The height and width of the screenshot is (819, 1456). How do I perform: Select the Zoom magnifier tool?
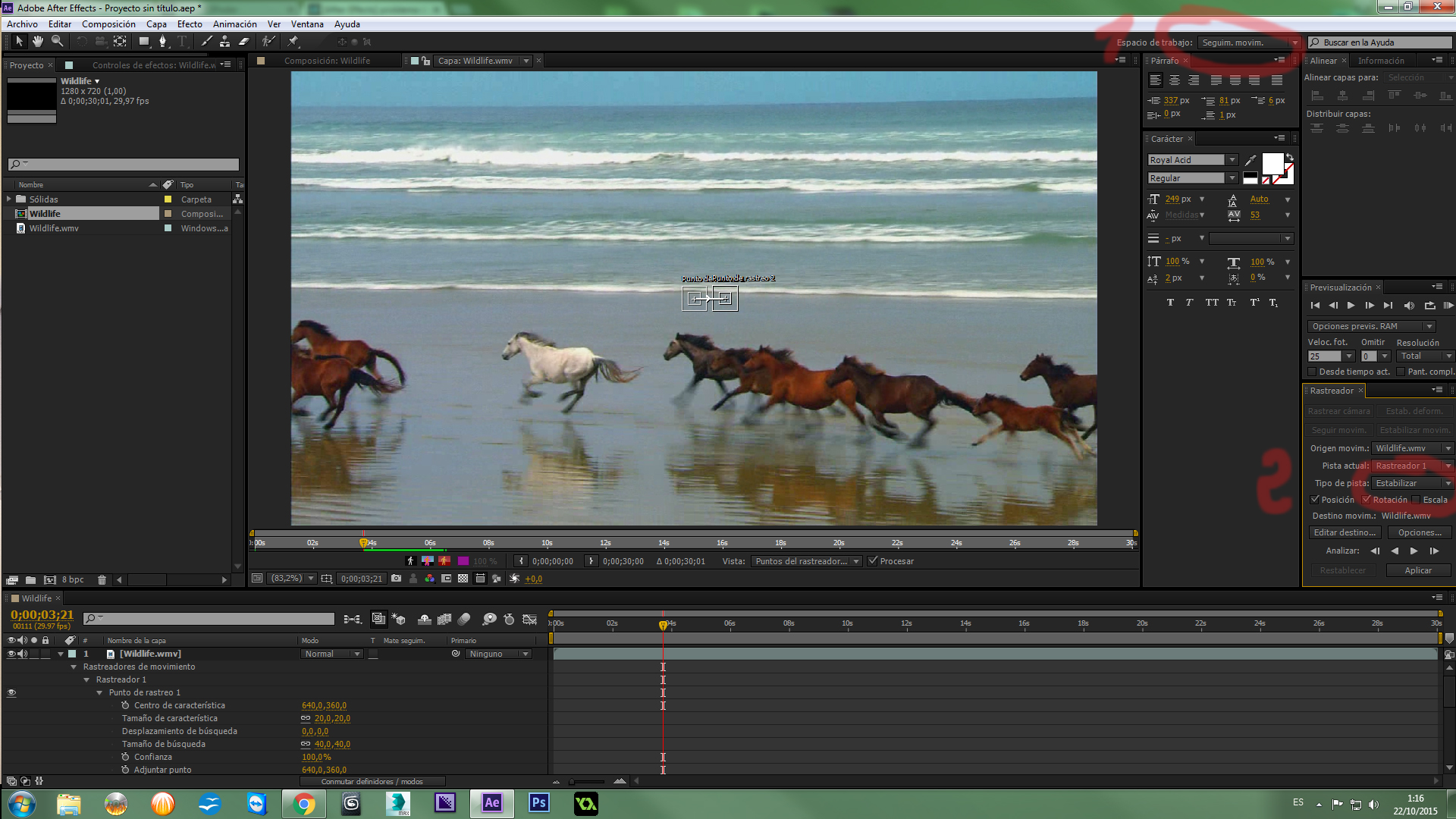coord(58,42)
